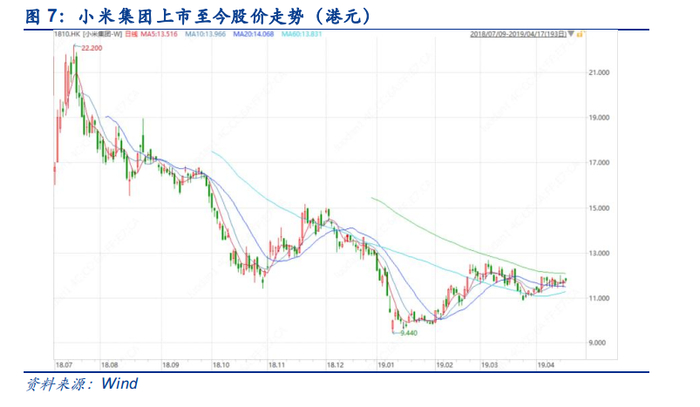Click the yellow chart icon beside date range
Screen dimensions: 700x407
click(x=579, y=34)
